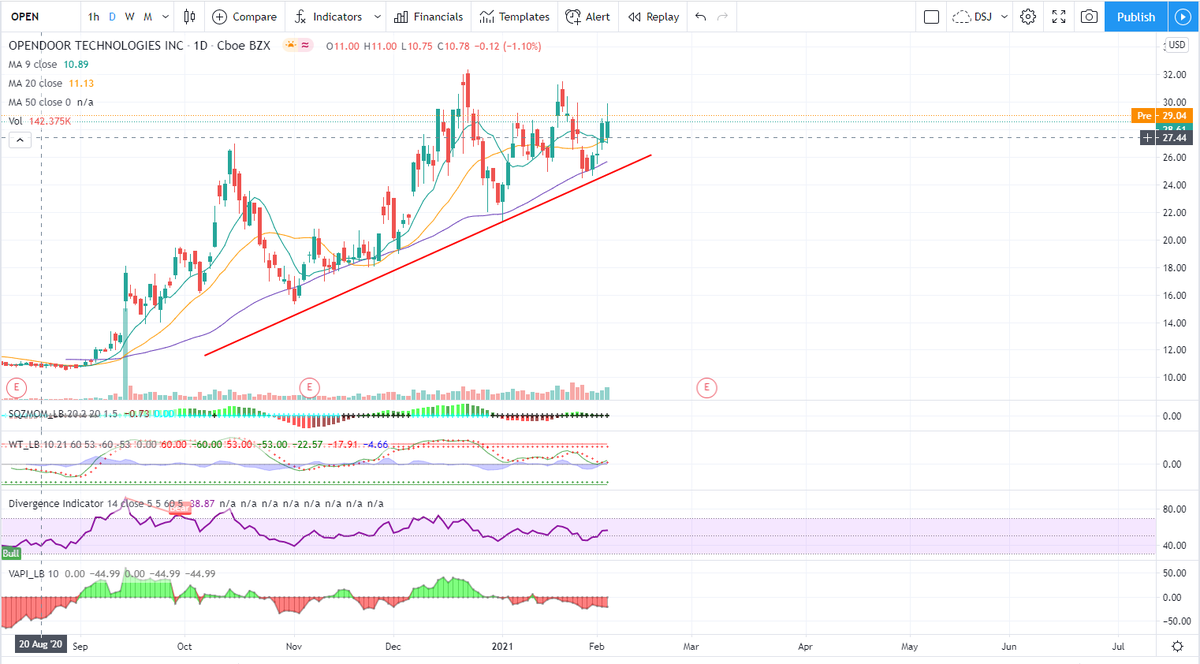This screenshot has width=1200, height=664.
Task: Open chart settings gear in toolbar
Action: [x=1028, y=17]
